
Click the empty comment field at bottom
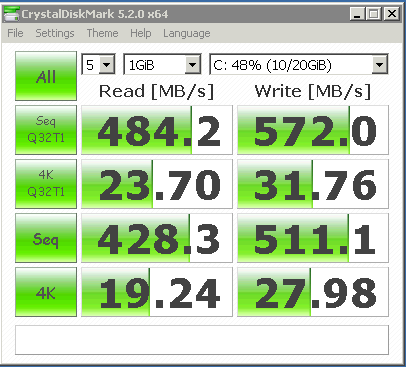(x=202, y=340)
